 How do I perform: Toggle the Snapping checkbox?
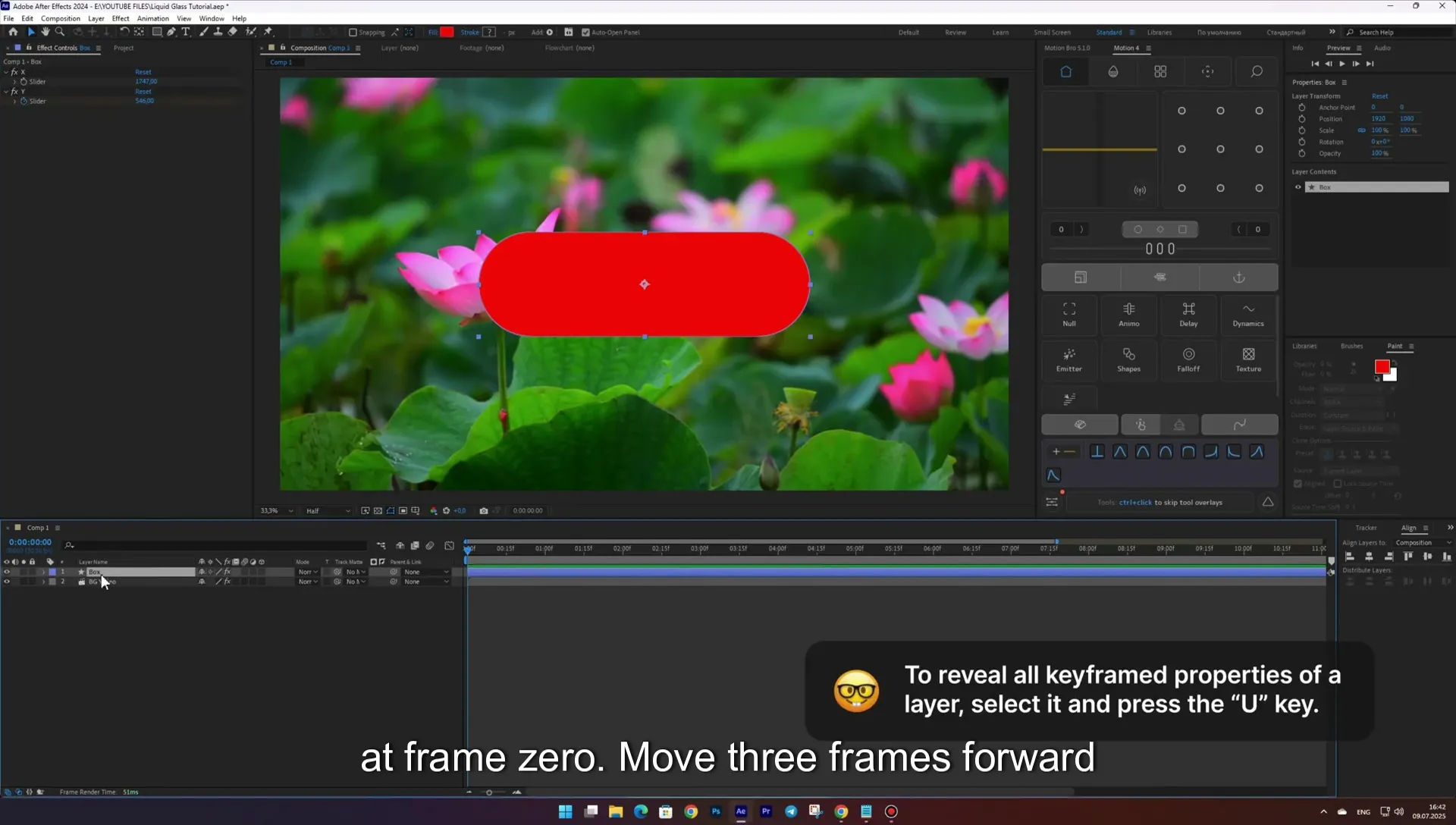click(353, 32)
